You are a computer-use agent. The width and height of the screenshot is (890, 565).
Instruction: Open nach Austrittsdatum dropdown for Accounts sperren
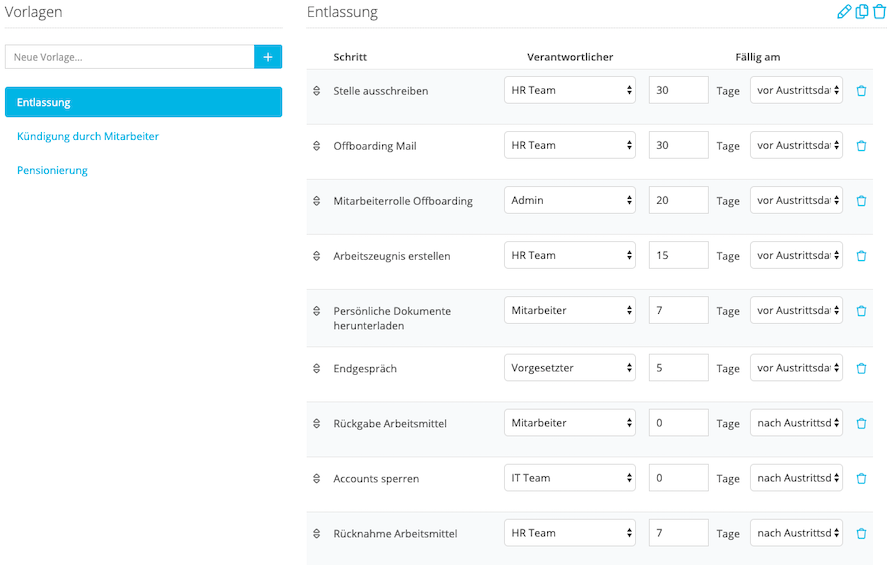coord(796,478)
